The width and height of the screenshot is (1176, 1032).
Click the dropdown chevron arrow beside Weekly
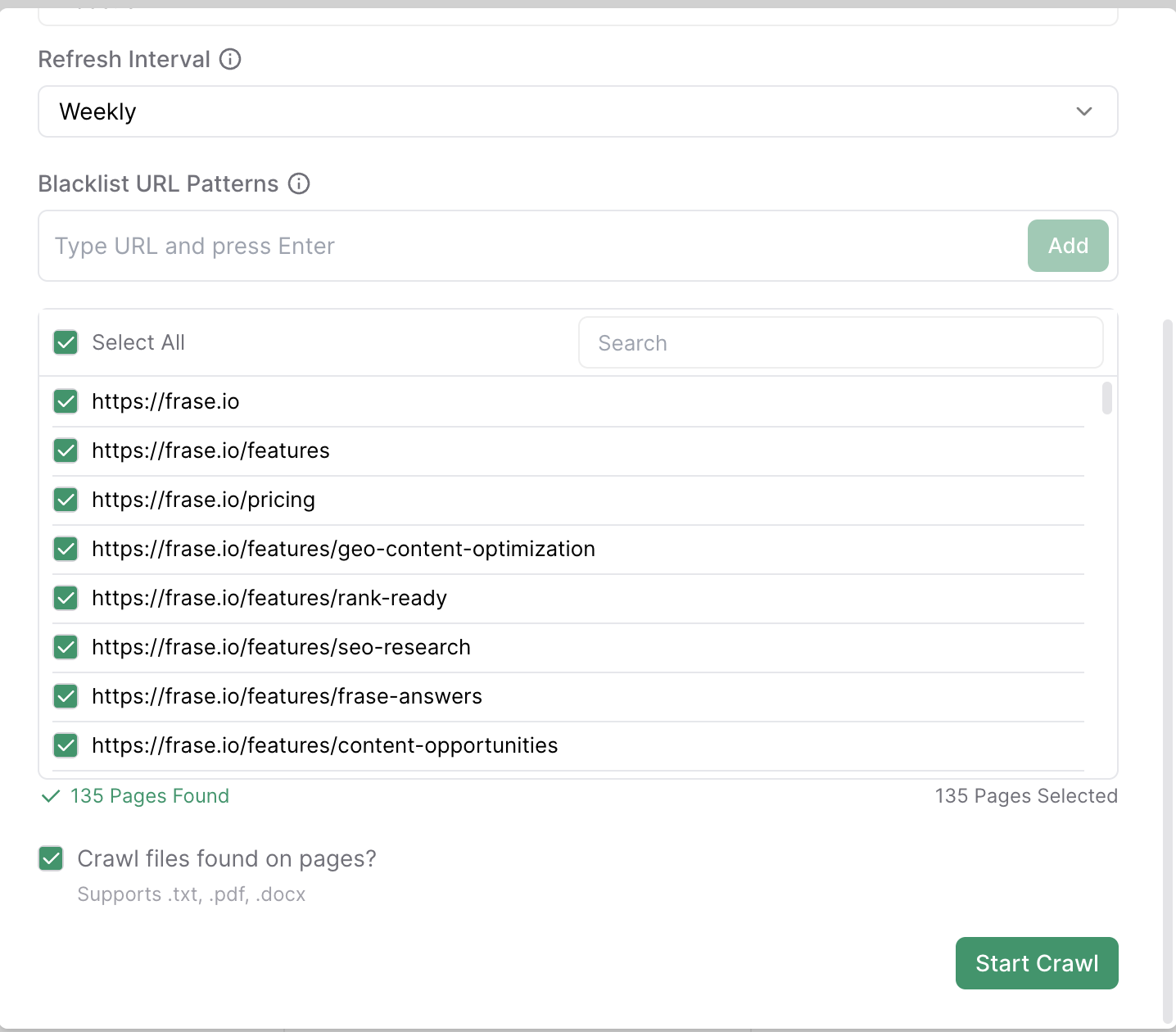click(x=1083, y=111)
